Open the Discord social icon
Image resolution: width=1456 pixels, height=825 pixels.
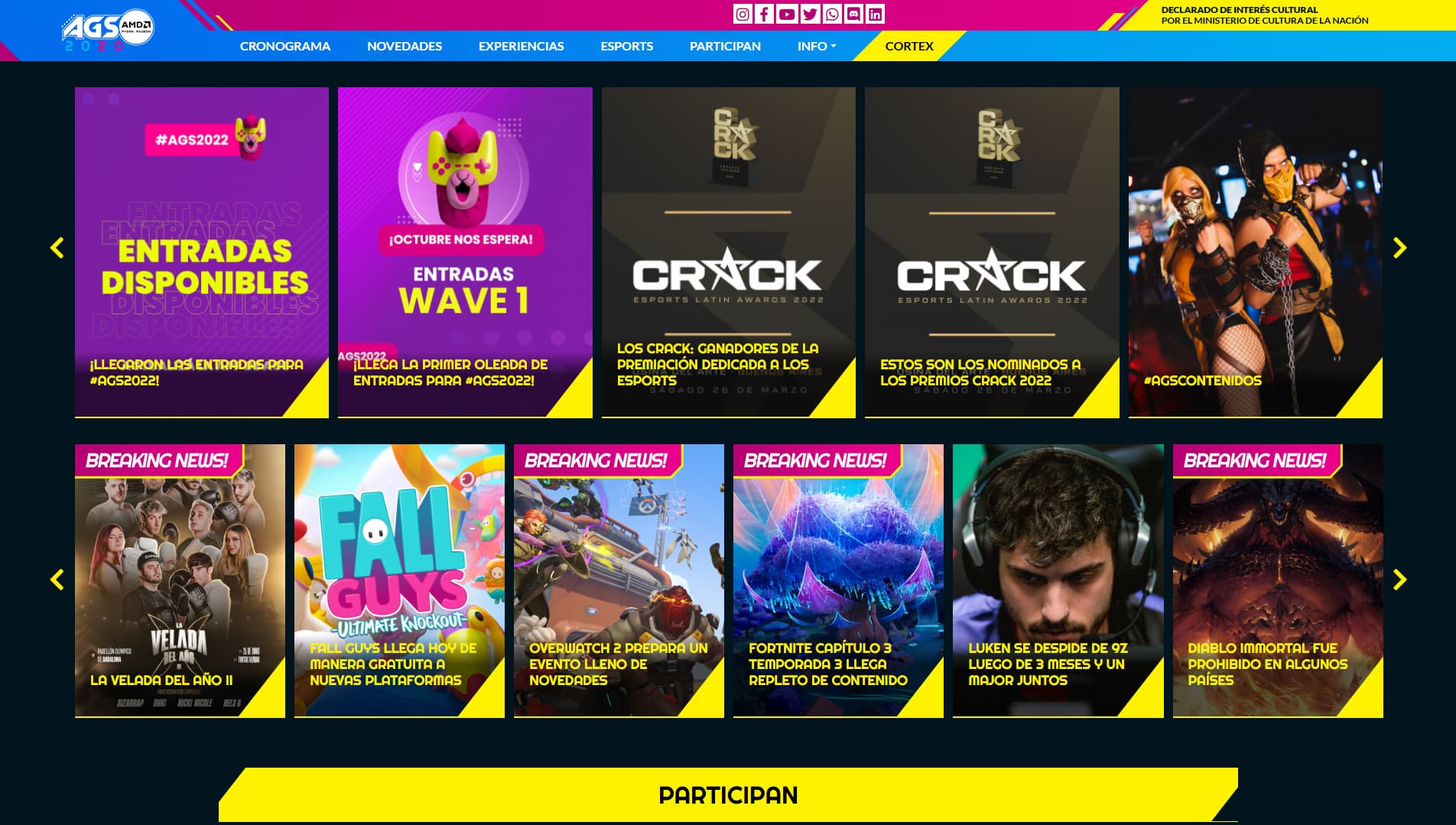point(853,14)
